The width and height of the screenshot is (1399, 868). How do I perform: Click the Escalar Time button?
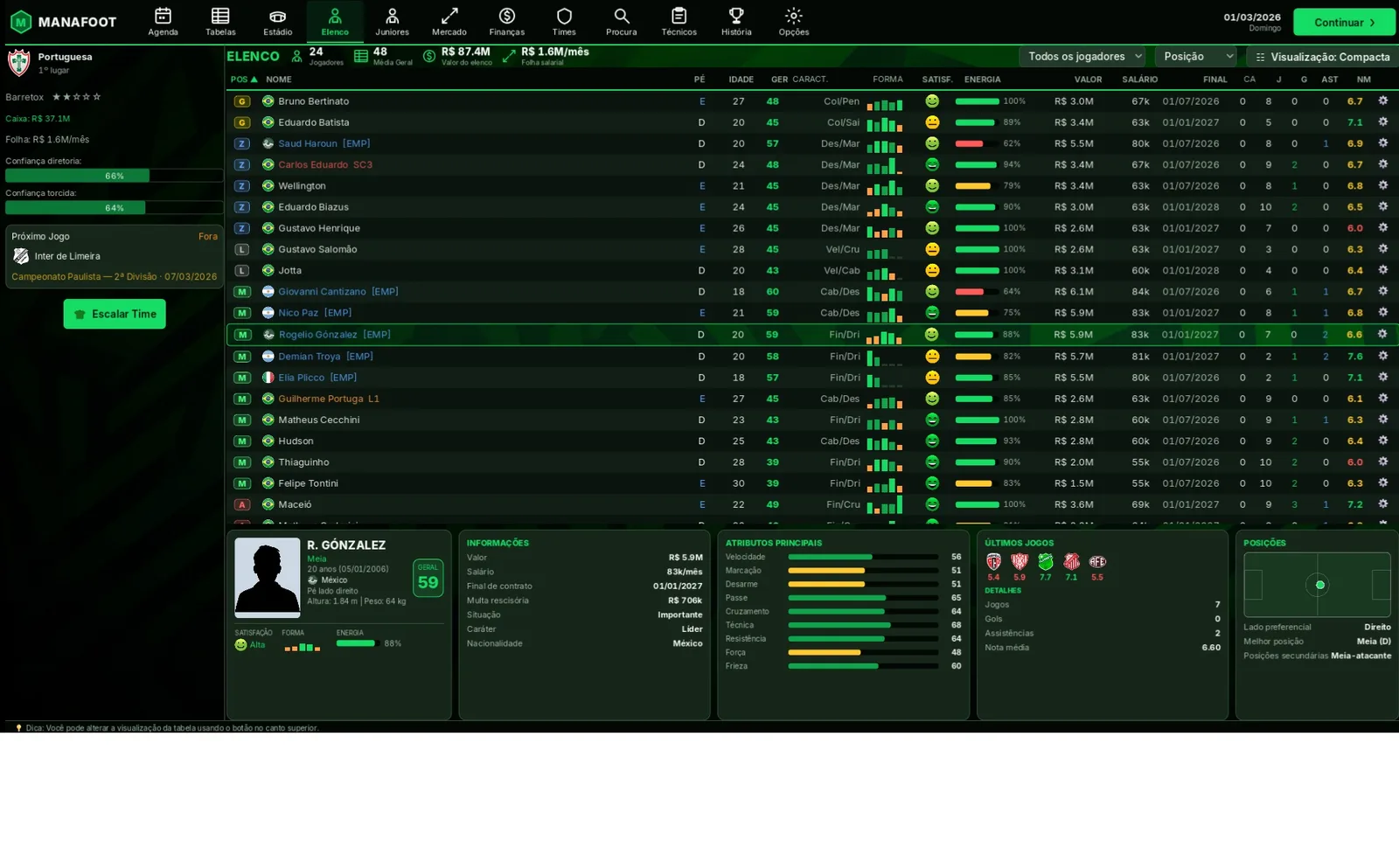coord(115,314)
